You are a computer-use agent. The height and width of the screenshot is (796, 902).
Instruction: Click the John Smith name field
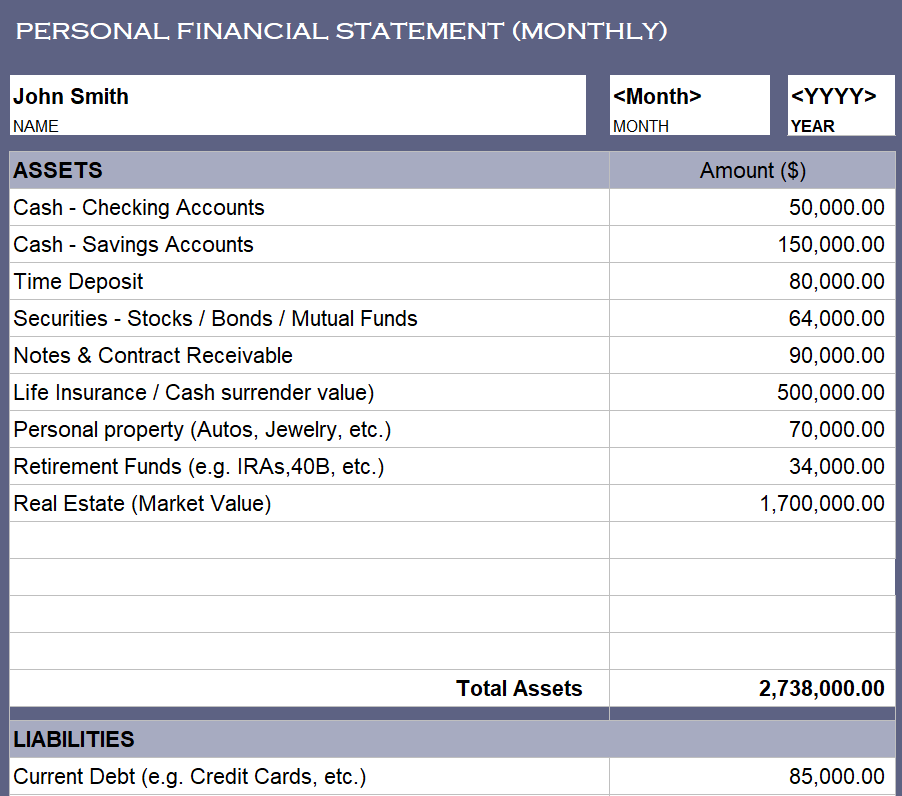click(297, 97)
